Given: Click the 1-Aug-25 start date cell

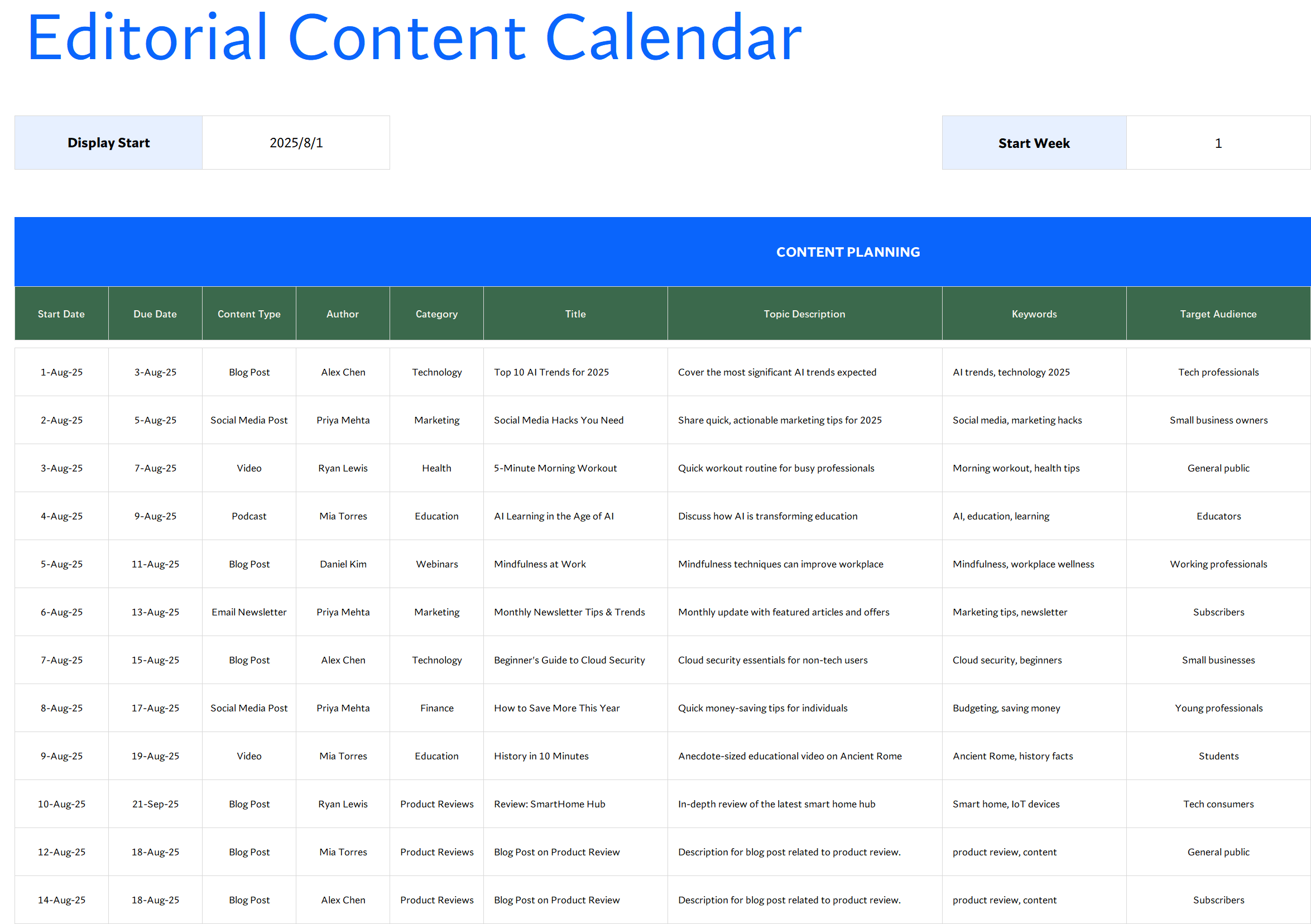Looking at the screenshot, I should point(61,372).
